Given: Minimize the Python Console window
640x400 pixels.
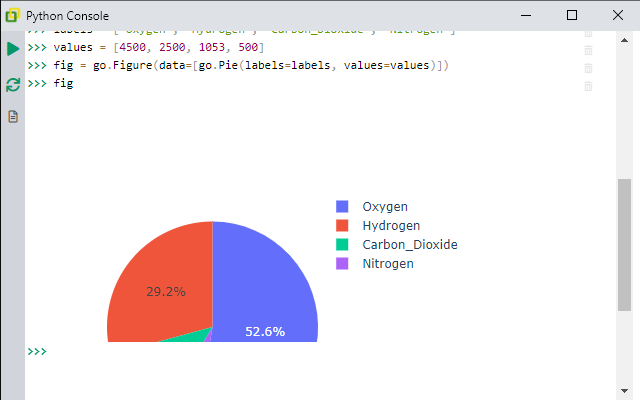Looking at the screenshot, I should (x=526, y=16).
